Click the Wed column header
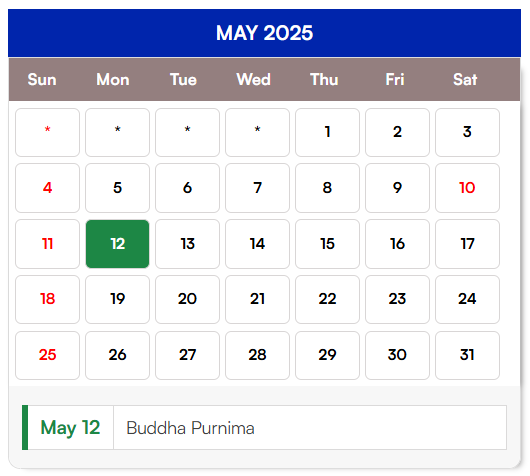The height and width of the screenshot is (476, 530). (x=254, y=79)
